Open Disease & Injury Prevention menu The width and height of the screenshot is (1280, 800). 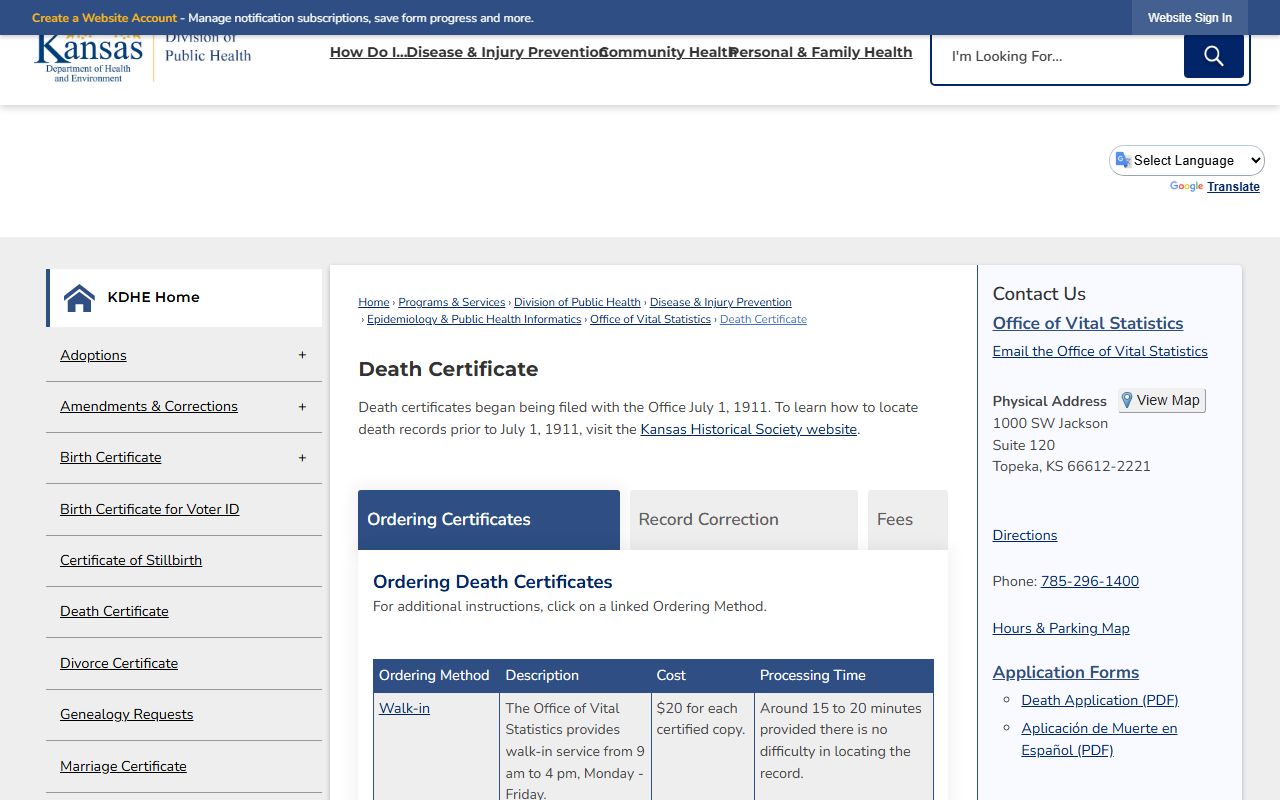pyautogui.click(x=506, y=52)
